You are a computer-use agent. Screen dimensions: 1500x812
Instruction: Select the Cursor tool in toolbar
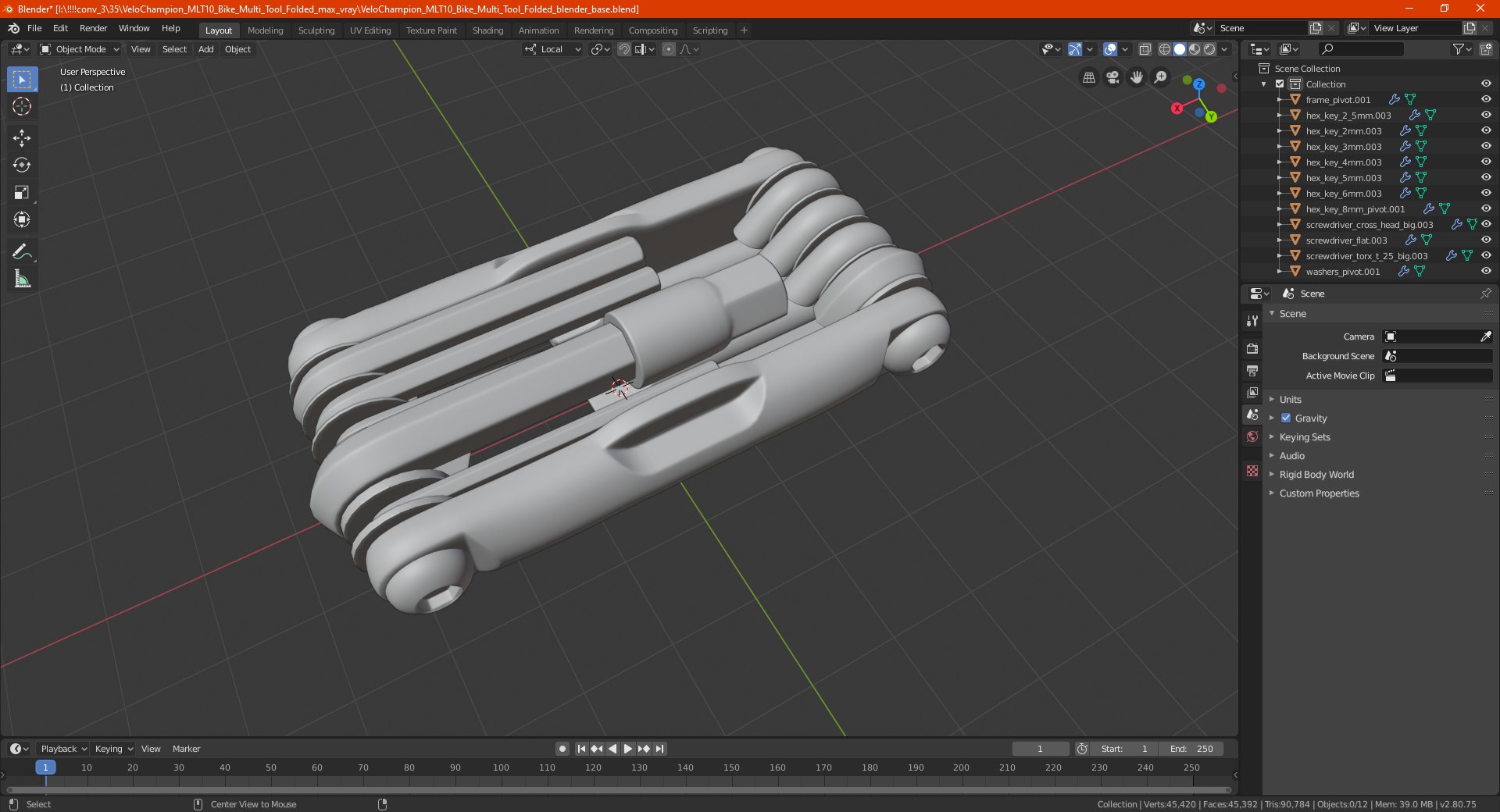pyautogui.click(x=22, y=106)
